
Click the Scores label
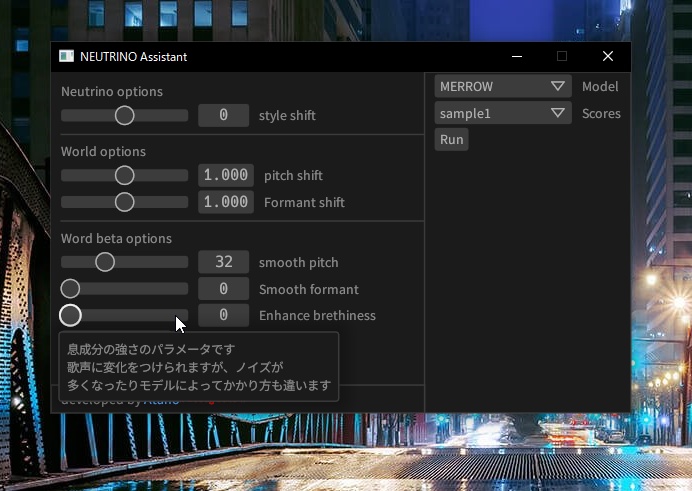[601, 113]
